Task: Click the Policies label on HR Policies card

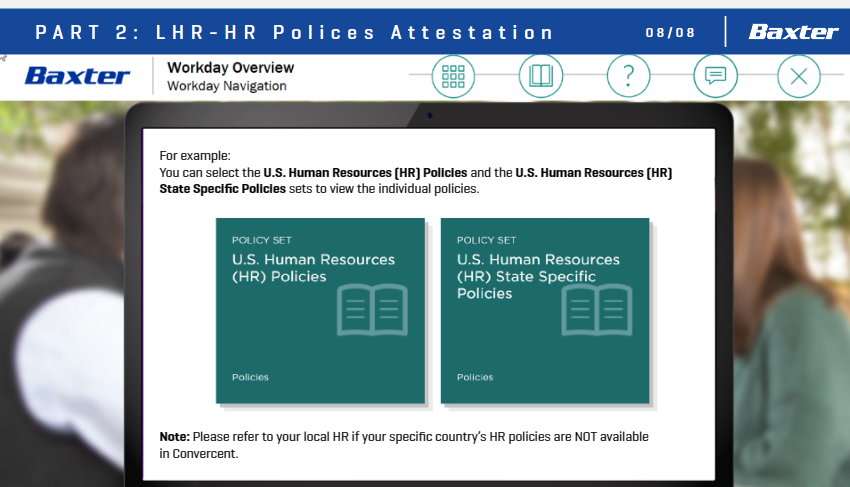Action: [250, 377]
